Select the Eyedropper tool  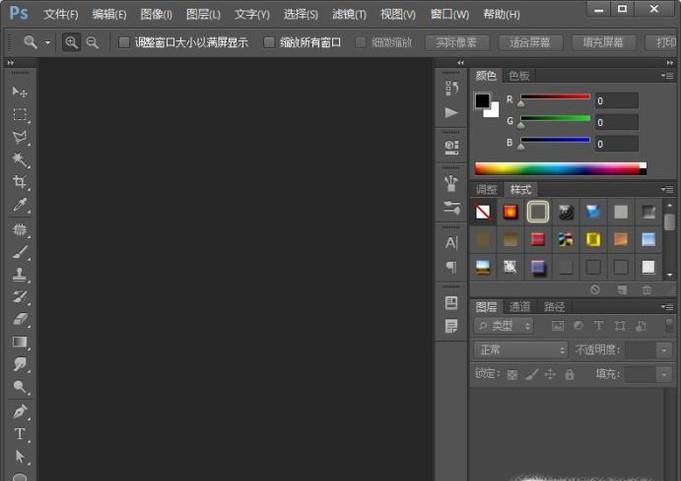20,204
